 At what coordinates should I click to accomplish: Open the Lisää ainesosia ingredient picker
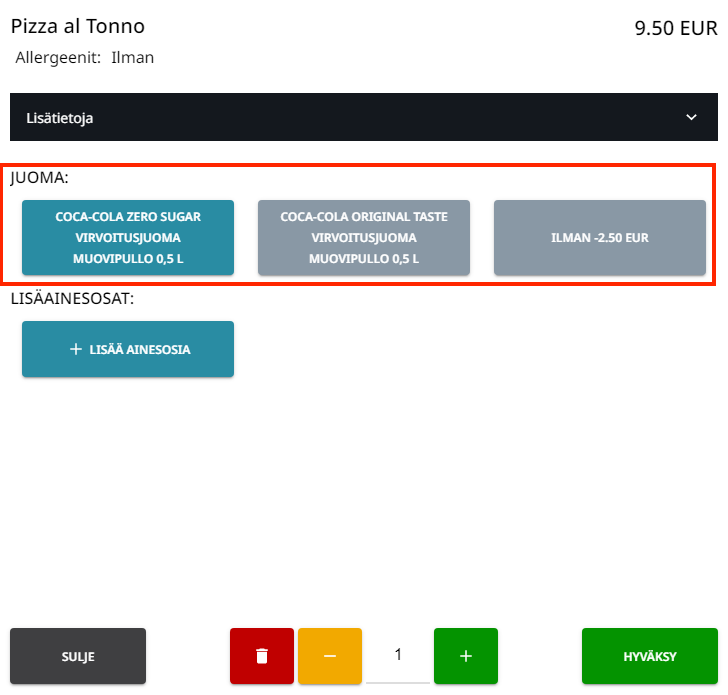(128, 349)
